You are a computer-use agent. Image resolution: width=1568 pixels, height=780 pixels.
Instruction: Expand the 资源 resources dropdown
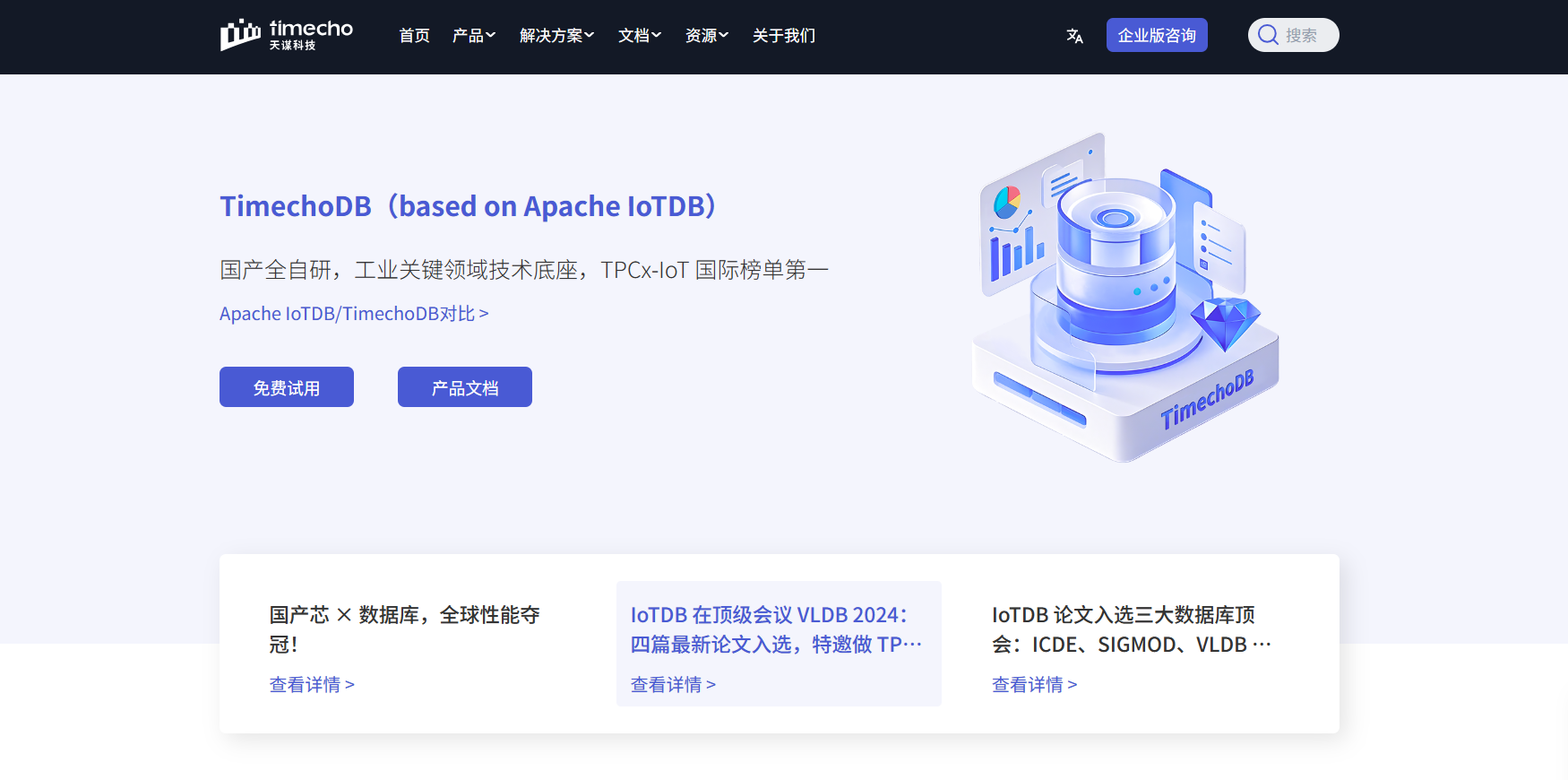click(x=707, y=36)
